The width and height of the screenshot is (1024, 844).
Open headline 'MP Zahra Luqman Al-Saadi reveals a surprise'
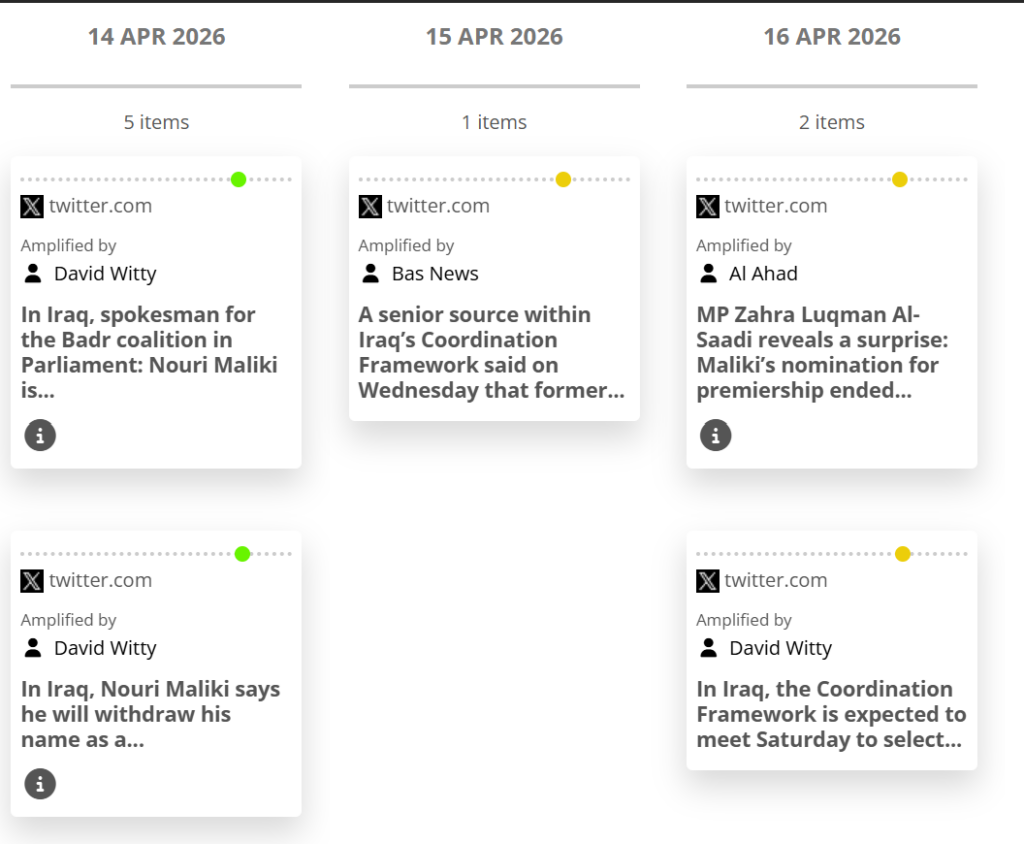click(x=822, y=352)
